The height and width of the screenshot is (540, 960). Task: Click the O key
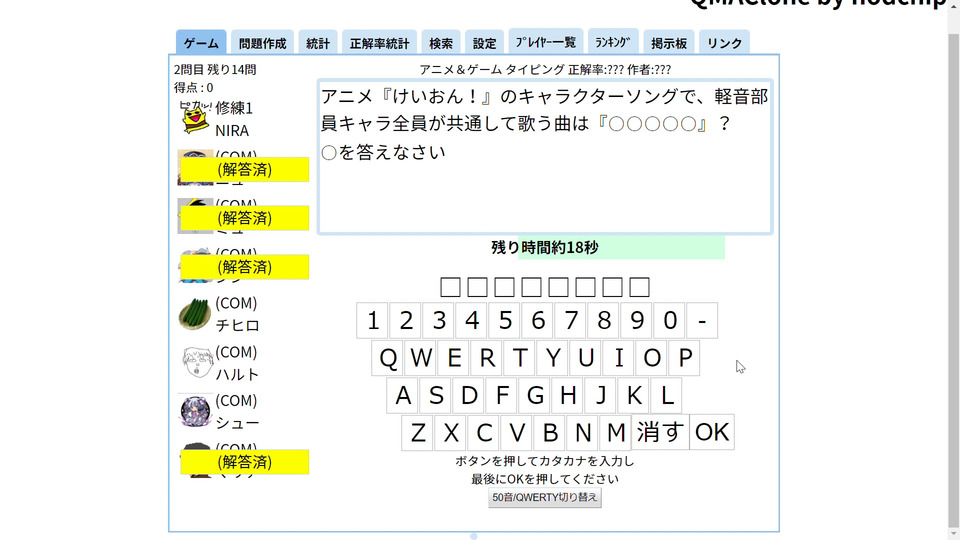(653, 358)
